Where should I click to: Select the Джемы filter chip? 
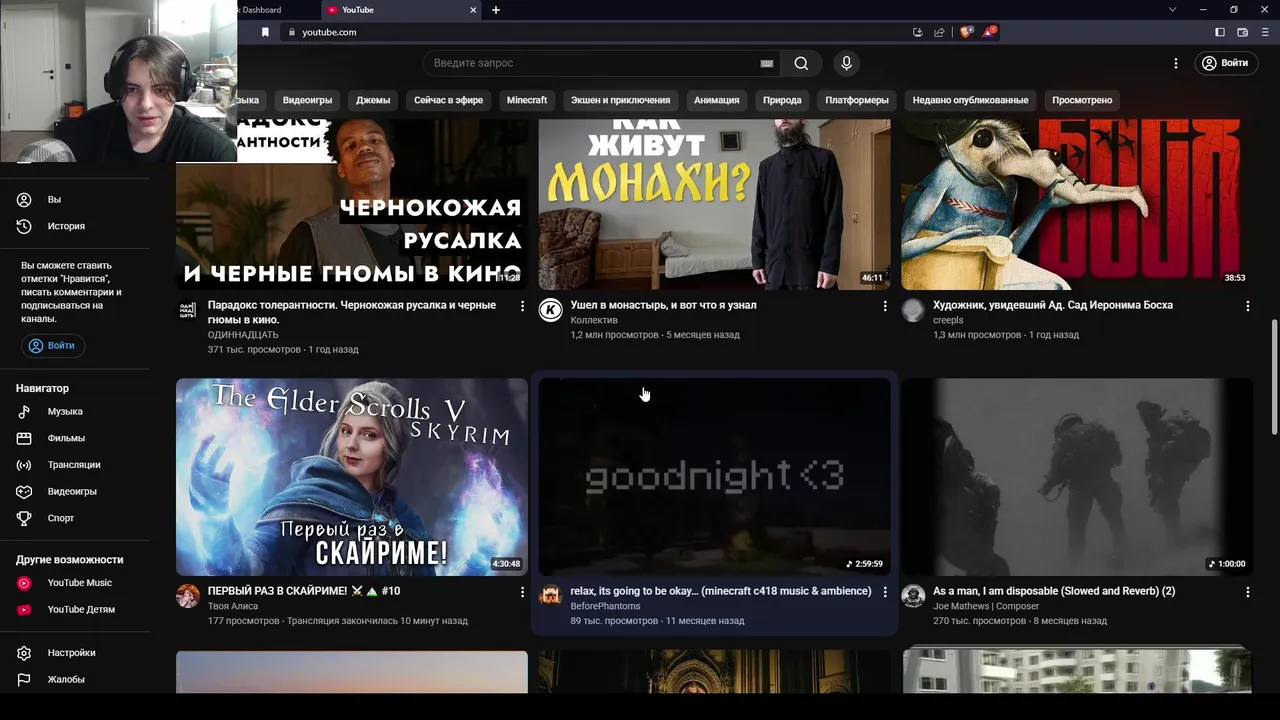click(x=373, y=100)
